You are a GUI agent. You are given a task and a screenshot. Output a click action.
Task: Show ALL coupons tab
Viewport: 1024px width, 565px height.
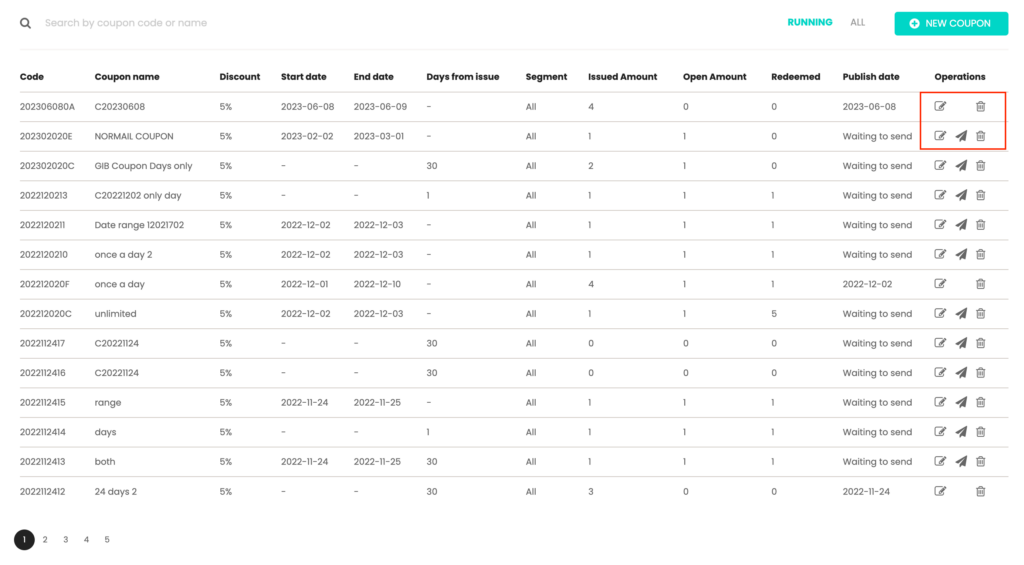pos(857,22)
